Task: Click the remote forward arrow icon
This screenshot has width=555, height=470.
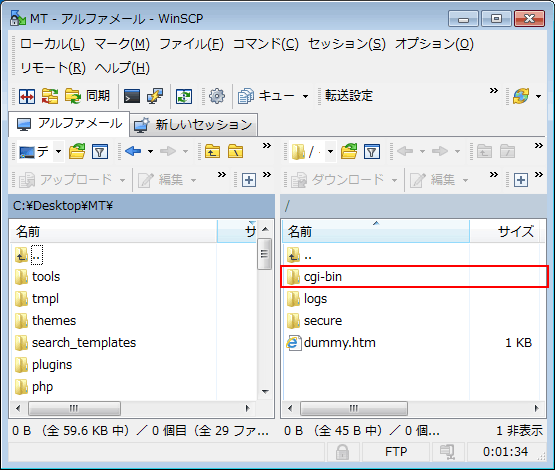Action: pos(440,151)
